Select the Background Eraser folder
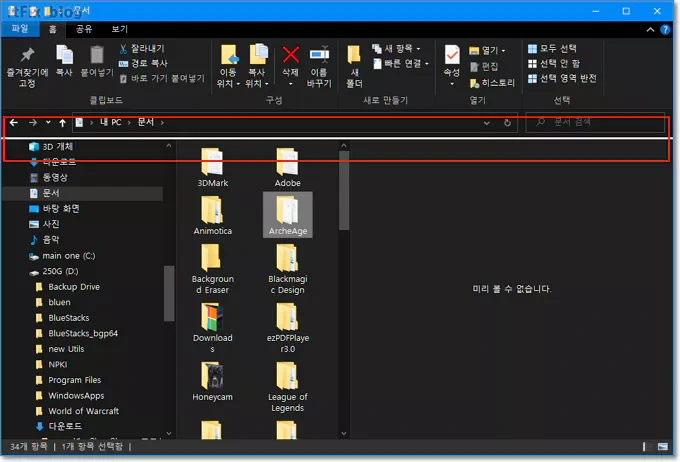 212,269
